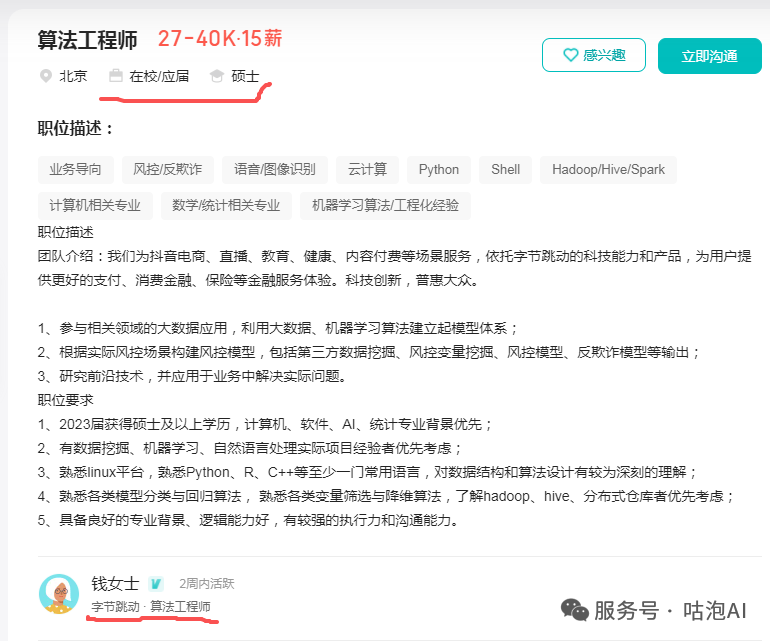Image resolution: width=770 pixels, height=641 pixels.
Task: Select the Shell tag
Action: coord(505,170)
